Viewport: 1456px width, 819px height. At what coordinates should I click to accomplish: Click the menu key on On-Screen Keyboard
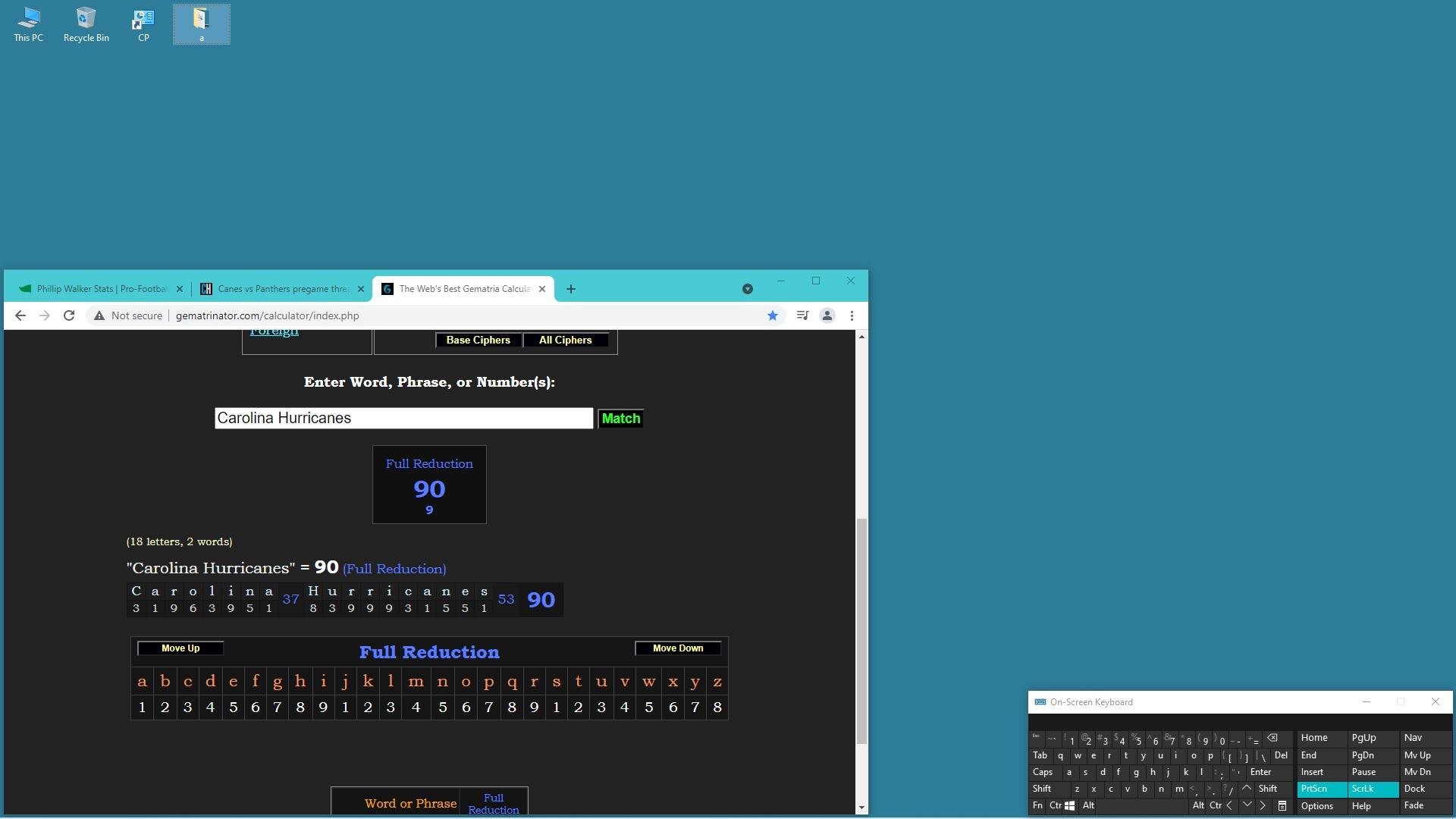[1282, 806]
